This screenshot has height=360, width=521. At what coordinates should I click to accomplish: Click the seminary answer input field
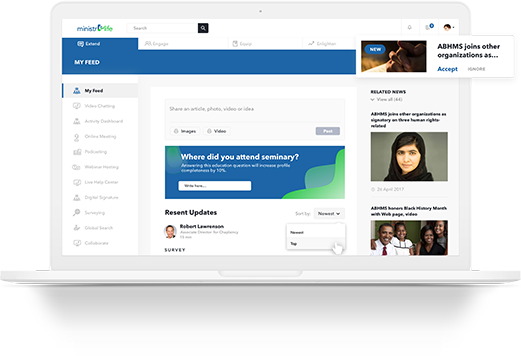[x=215, y=186]
